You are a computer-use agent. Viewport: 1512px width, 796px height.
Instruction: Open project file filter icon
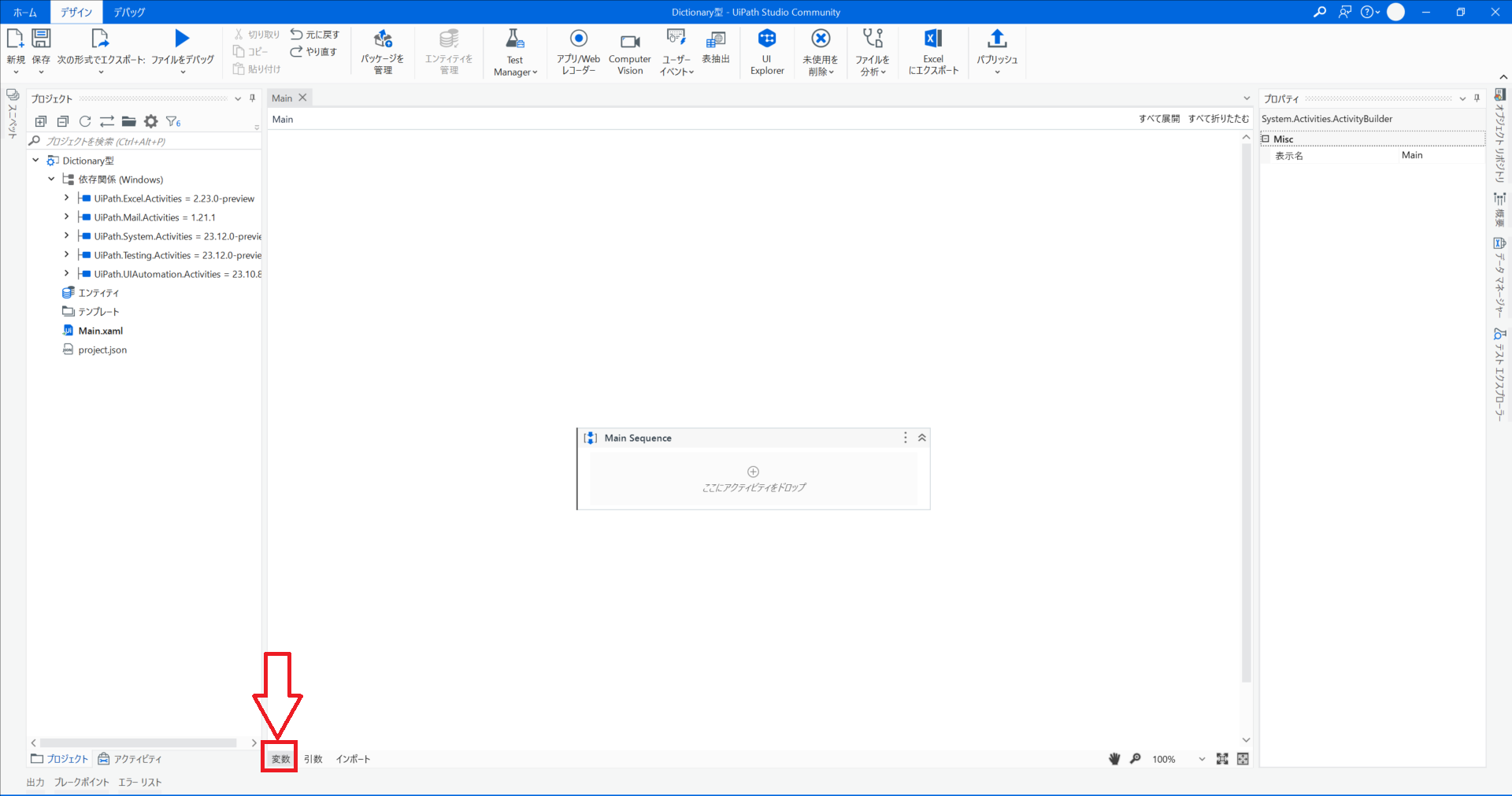point(173,121)
